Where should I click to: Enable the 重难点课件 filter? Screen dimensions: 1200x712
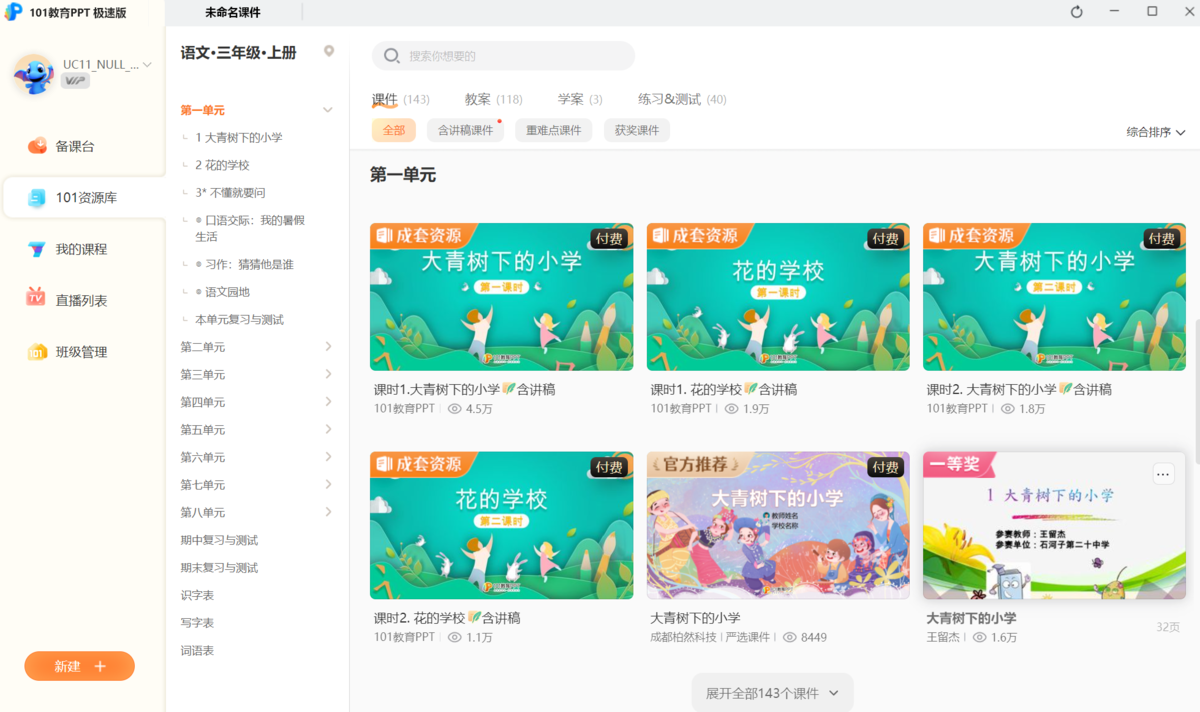[553, 129]
